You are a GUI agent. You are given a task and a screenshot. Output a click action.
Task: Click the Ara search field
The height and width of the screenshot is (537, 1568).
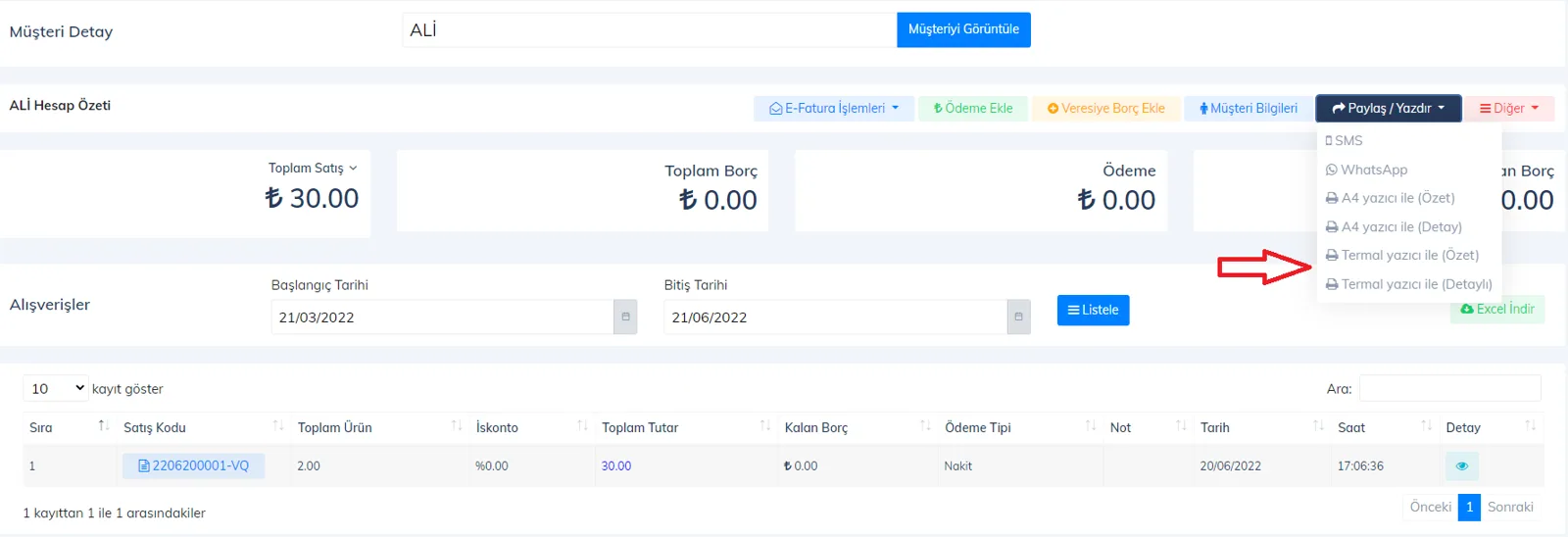[x=1449, y=388]
